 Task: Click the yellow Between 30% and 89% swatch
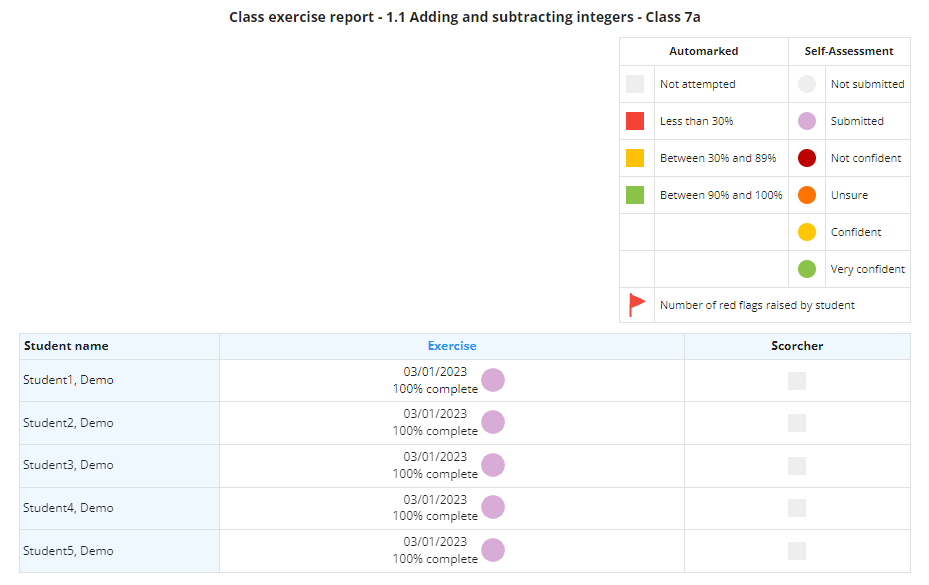[x=635, y=158]
